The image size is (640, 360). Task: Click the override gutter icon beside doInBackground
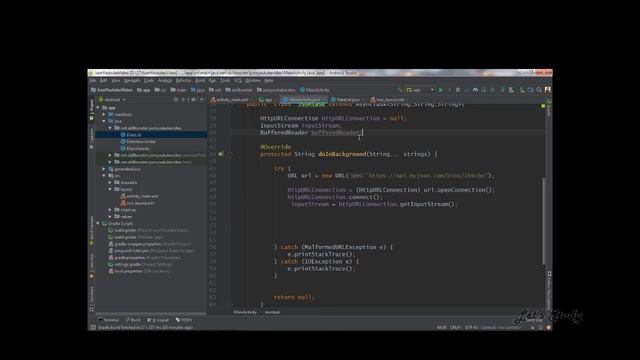coord(221,154)
